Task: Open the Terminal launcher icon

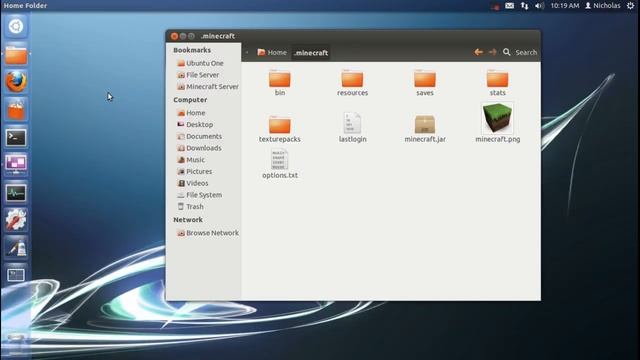Action: pos(16,137)
